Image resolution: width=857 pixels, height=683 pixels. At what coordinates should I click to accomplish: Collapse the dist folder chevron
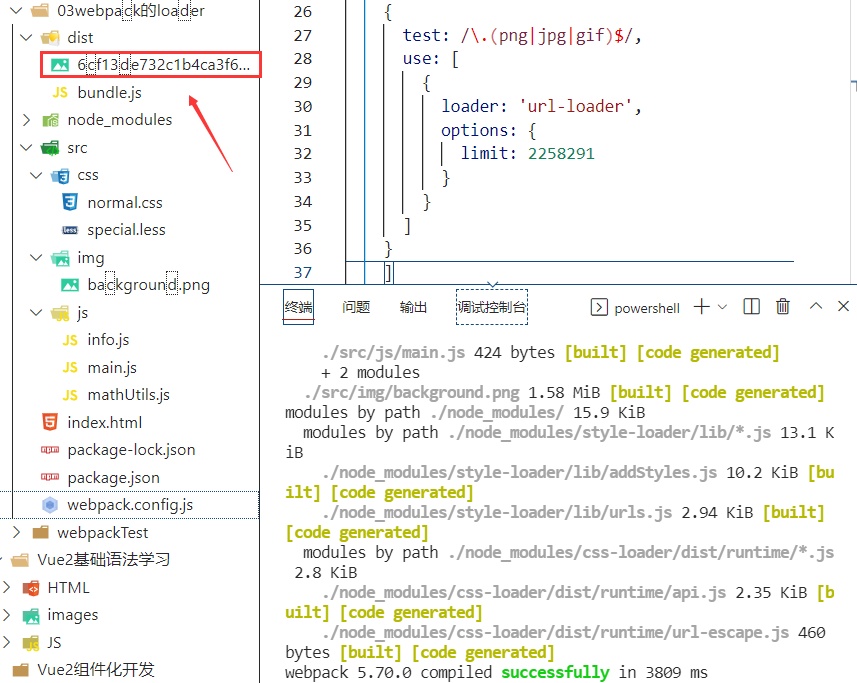tap(26, 37)
